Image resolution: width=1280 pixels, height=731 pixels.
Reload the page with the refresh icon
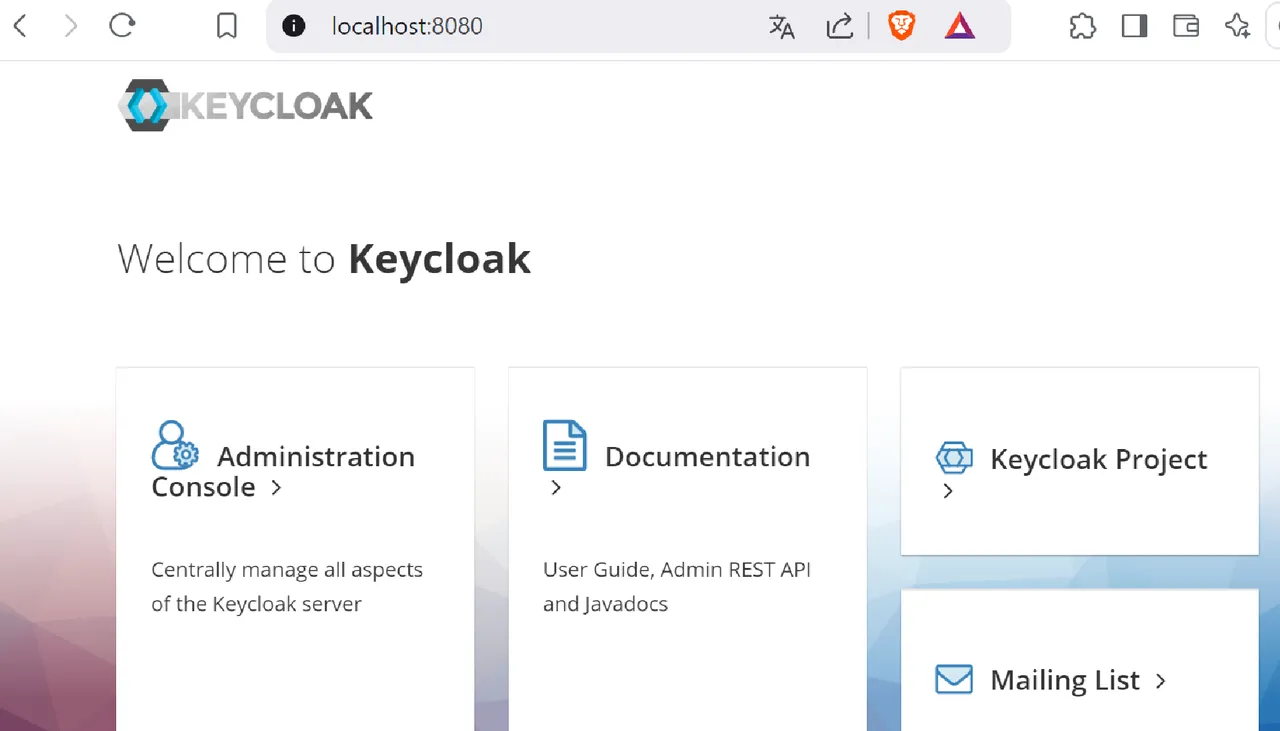(x=122, y=26)
